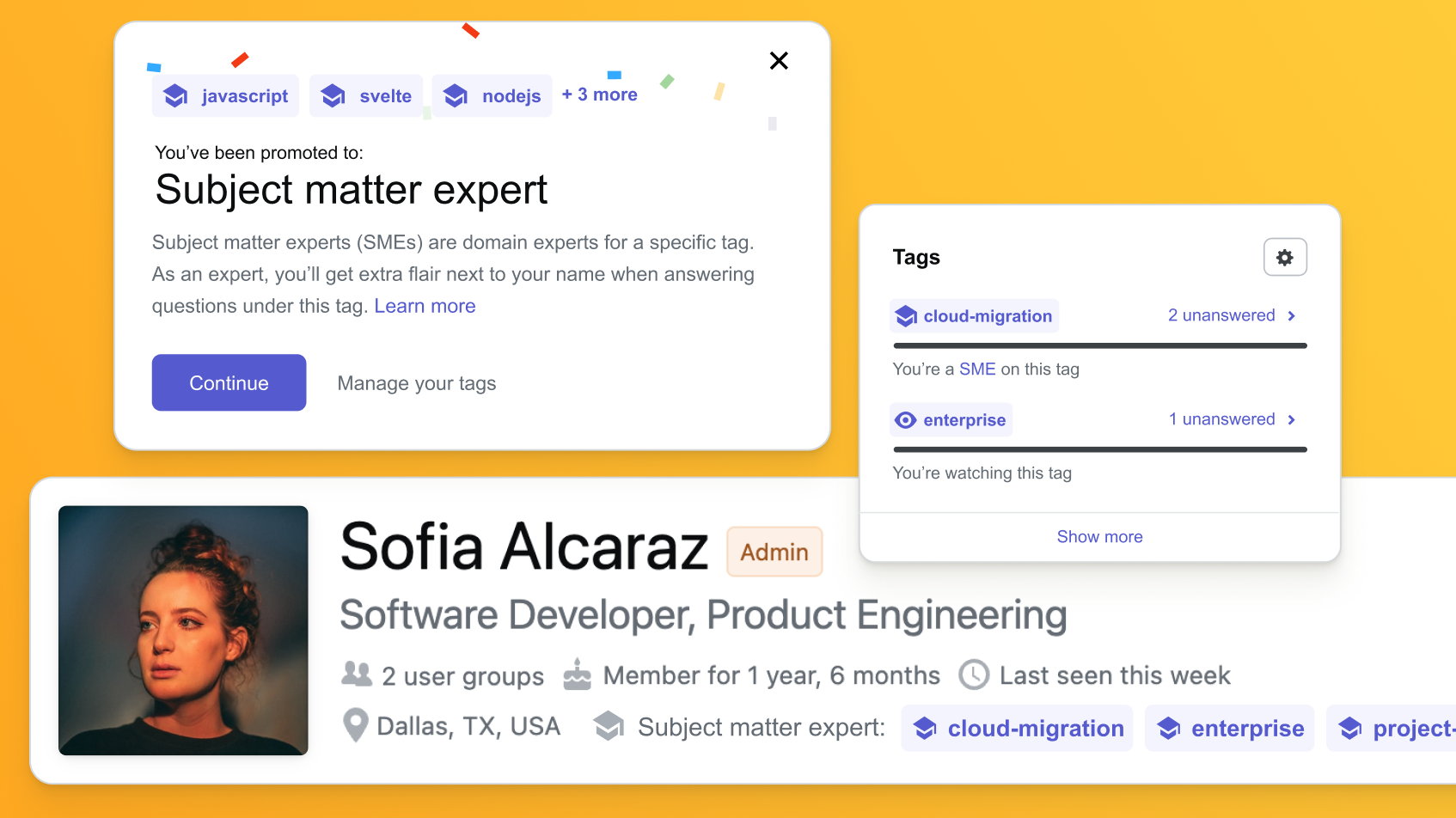This screenshot has width=1456, height=818.
Task: Click the javascript tag badge
Action: click(x=226, y=95)
